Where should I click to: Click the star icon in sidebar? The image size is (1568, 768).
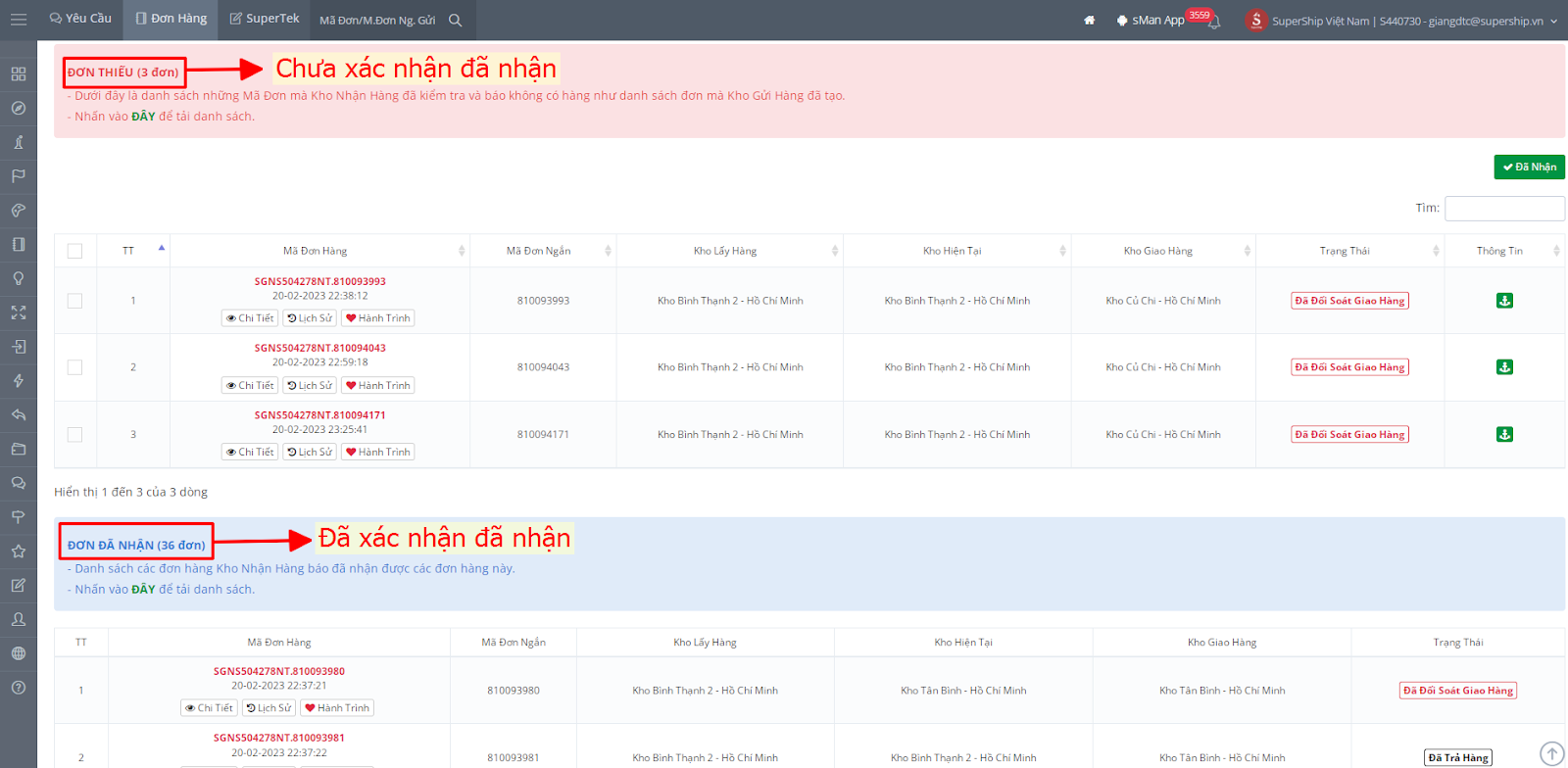click(19, 552)
